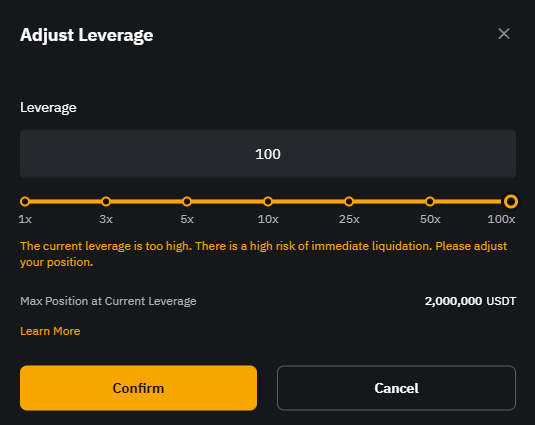Click the 100x slider handle

[x=511, y=202]
